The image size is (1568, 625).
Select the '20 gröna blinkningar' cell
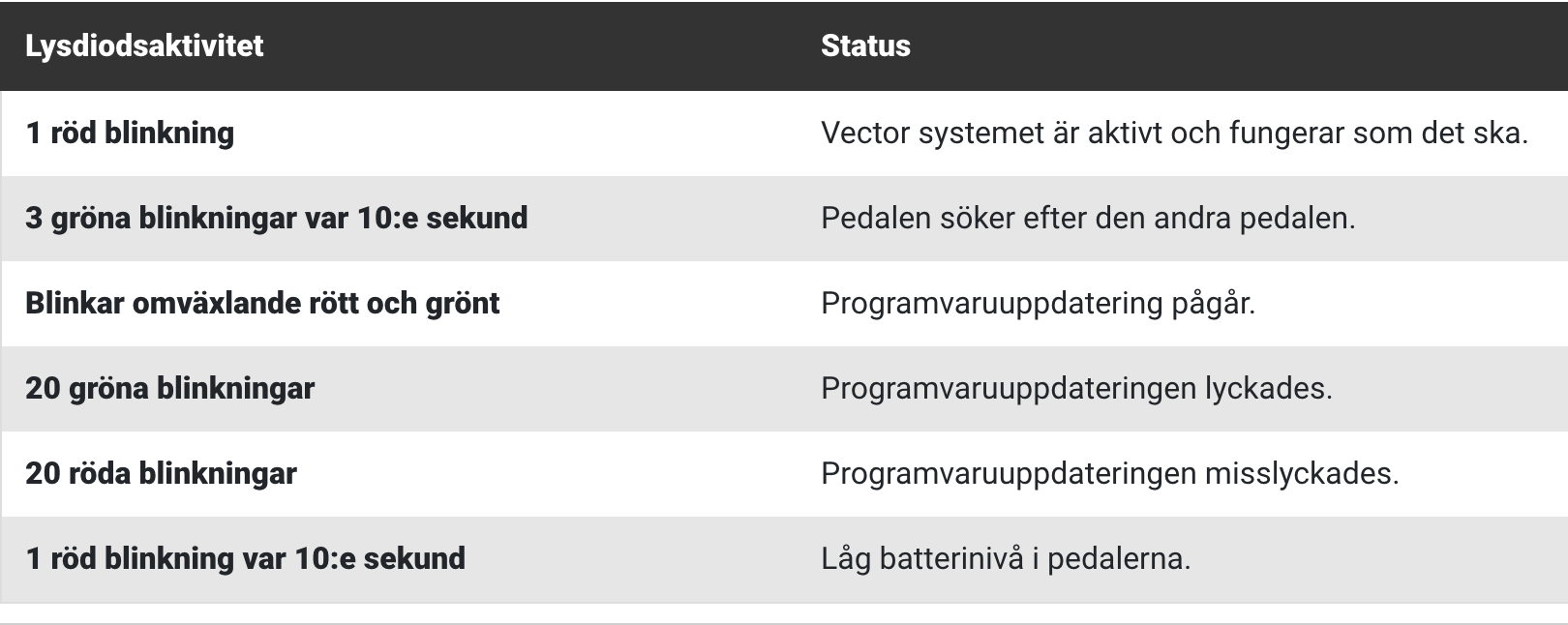169,388
